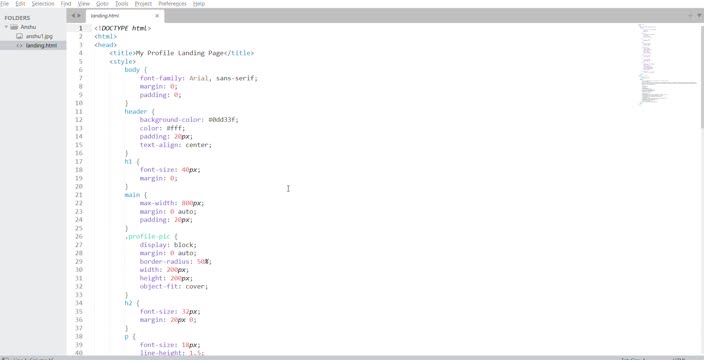
Task: Click line number 26 in the gutter
Action: [79, 236]
